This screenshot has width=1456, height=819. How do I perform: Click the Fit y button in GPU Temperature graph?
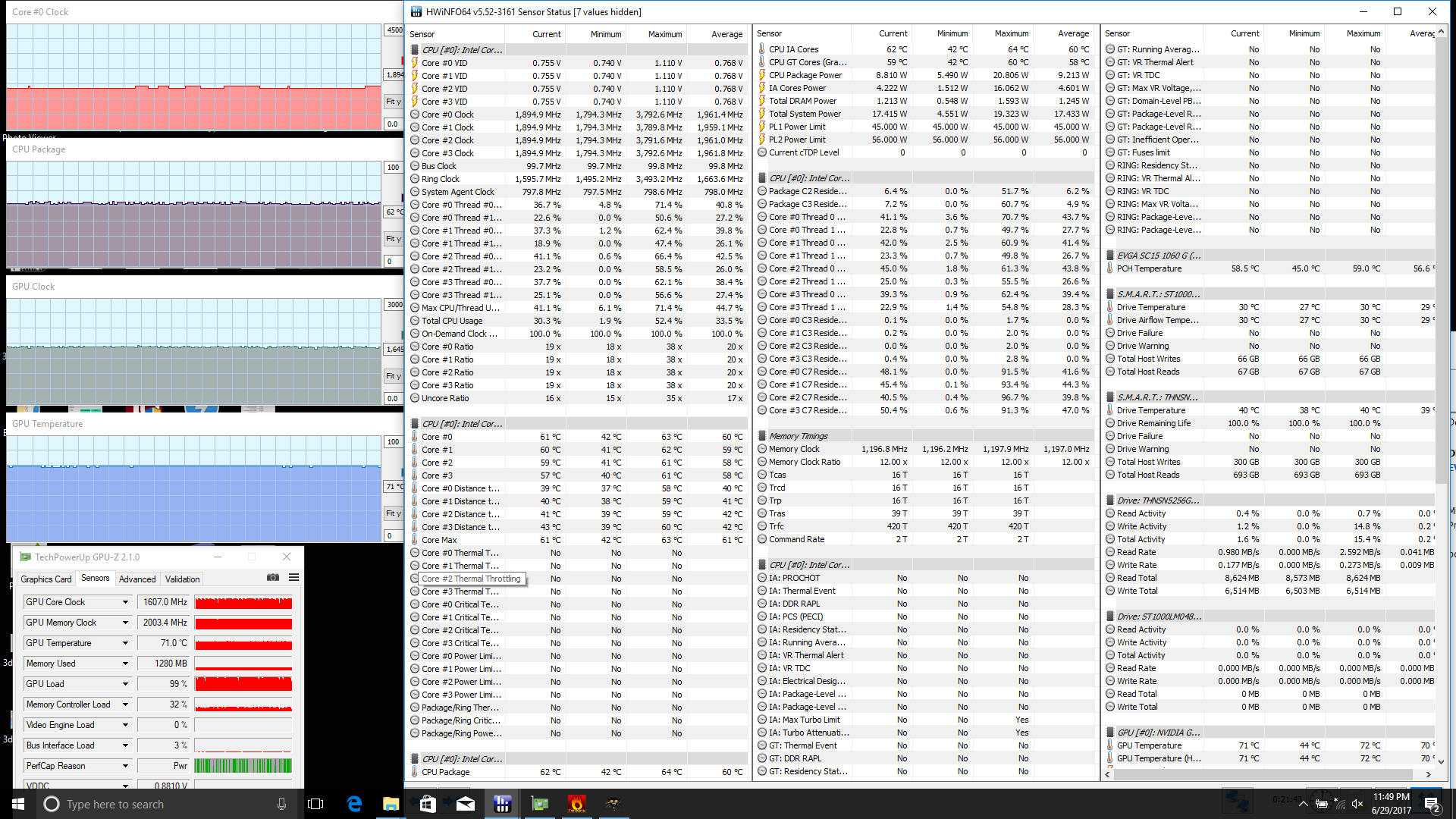(393, 513)
